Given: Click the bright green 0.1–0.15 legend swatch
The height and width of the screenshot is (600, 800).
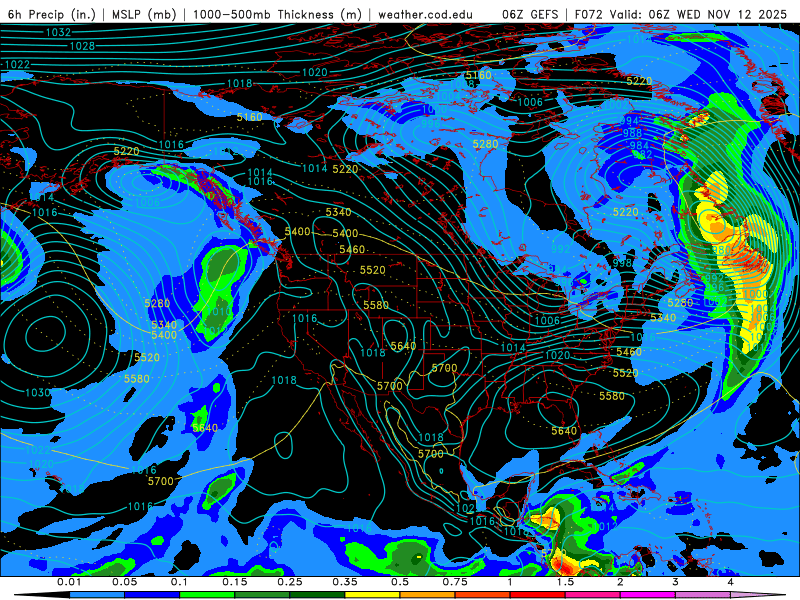Looking at the screenshot, I should coord(207,595).
